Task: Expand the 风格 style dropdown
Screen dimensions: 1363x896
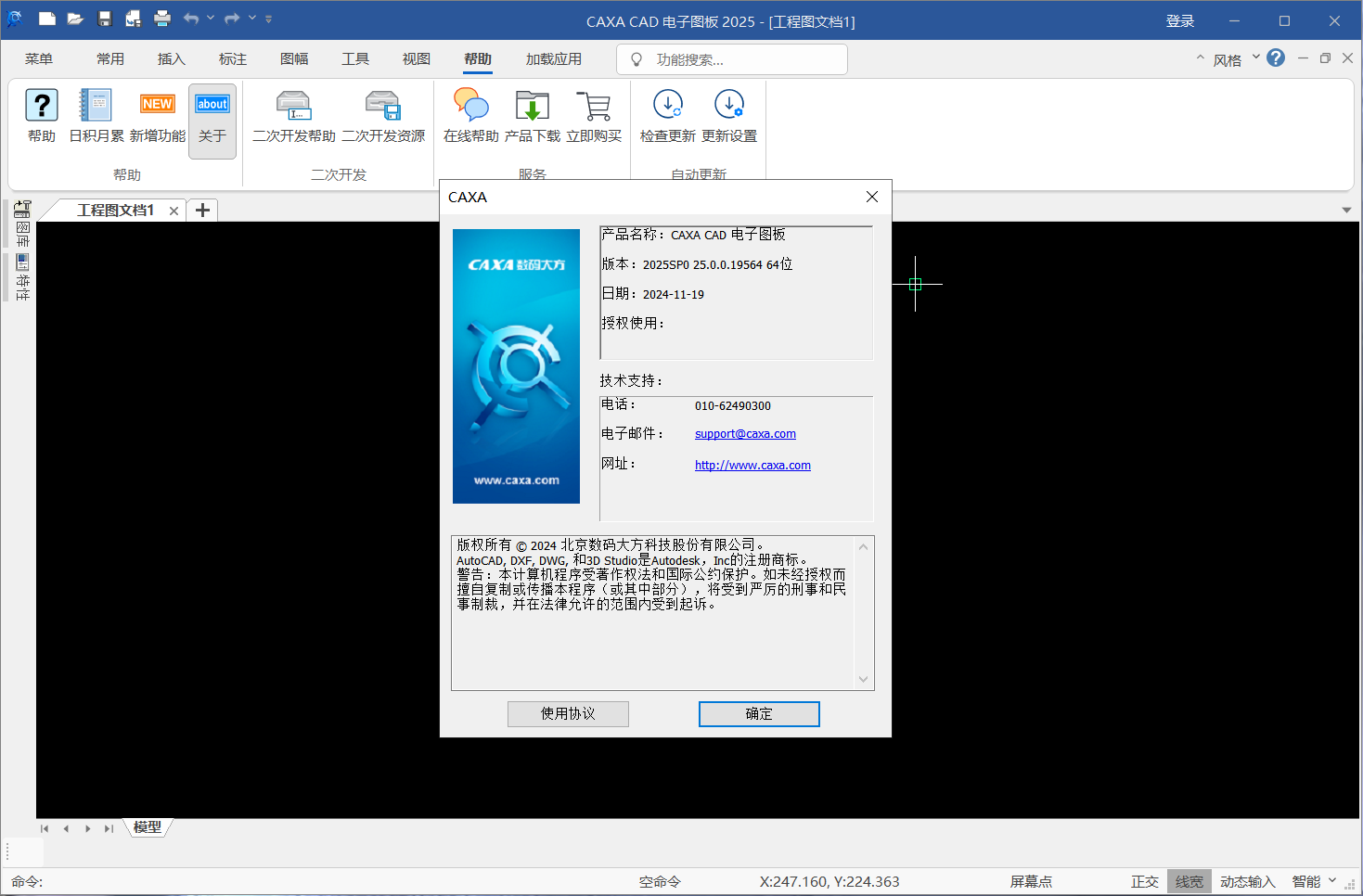Action: click(x=1255, y=58)
